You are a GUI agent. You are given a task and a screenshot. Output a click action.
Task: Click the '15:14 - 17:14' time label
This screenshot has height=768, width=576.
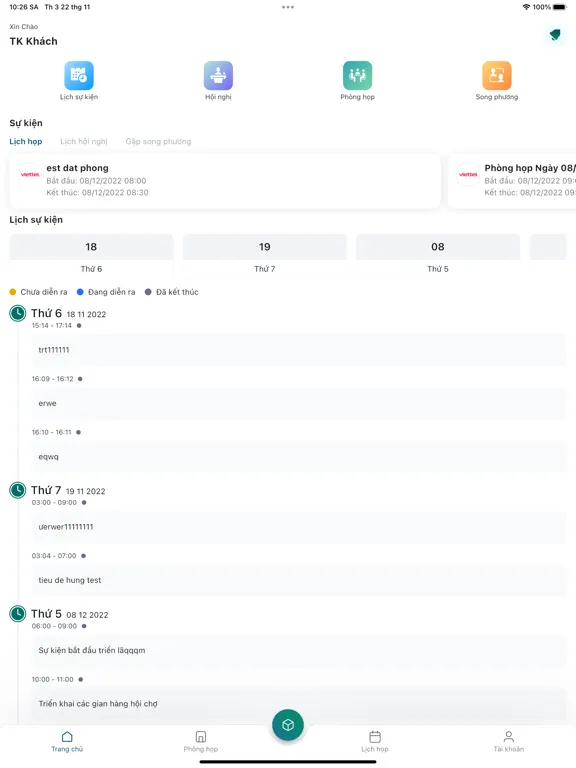[51, 325]
